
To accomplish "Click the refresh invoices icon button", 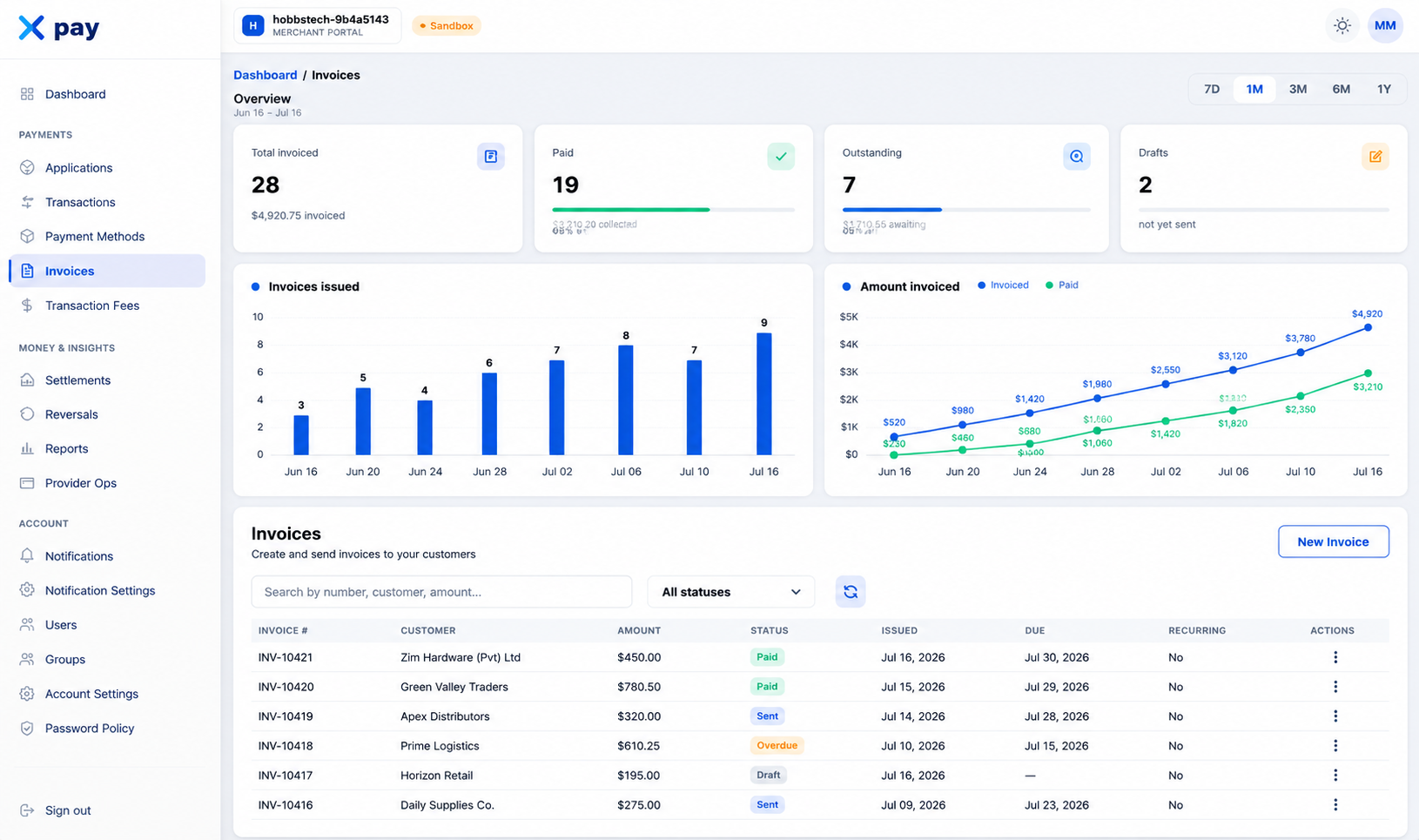I will pos(851,592).
